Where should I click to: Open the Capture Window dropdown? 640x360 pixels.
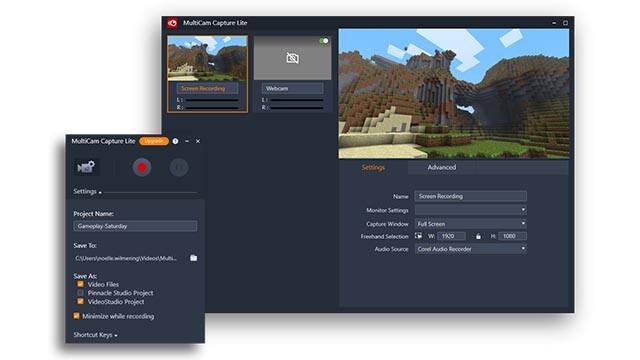click(471, 224)
